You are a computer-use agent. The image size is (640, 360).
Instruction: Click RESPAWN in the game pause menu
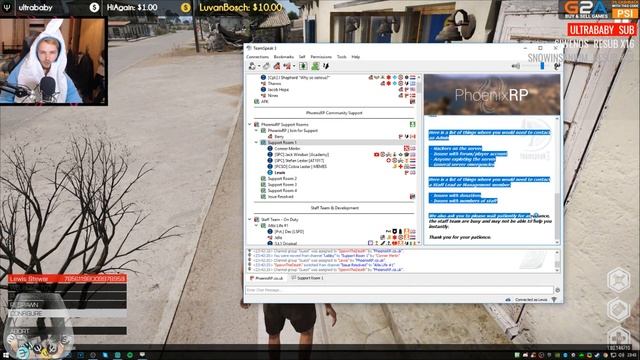[67, 305]
